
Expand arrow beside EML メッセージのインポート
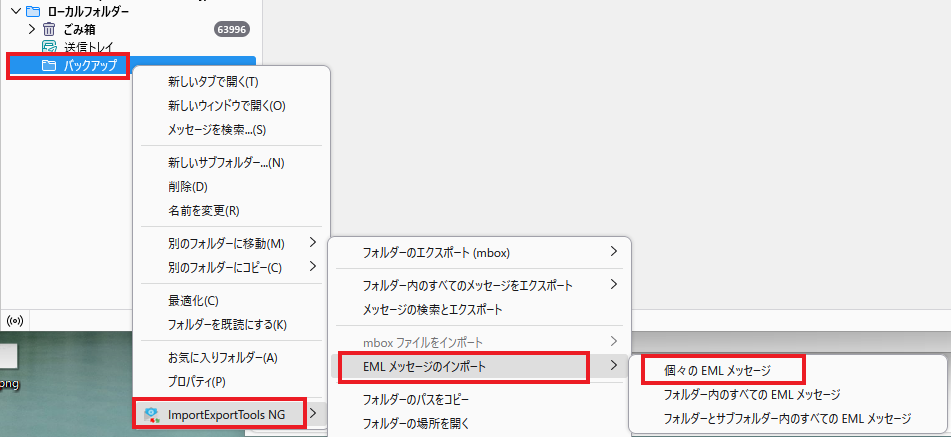click(x=614, y=365)
